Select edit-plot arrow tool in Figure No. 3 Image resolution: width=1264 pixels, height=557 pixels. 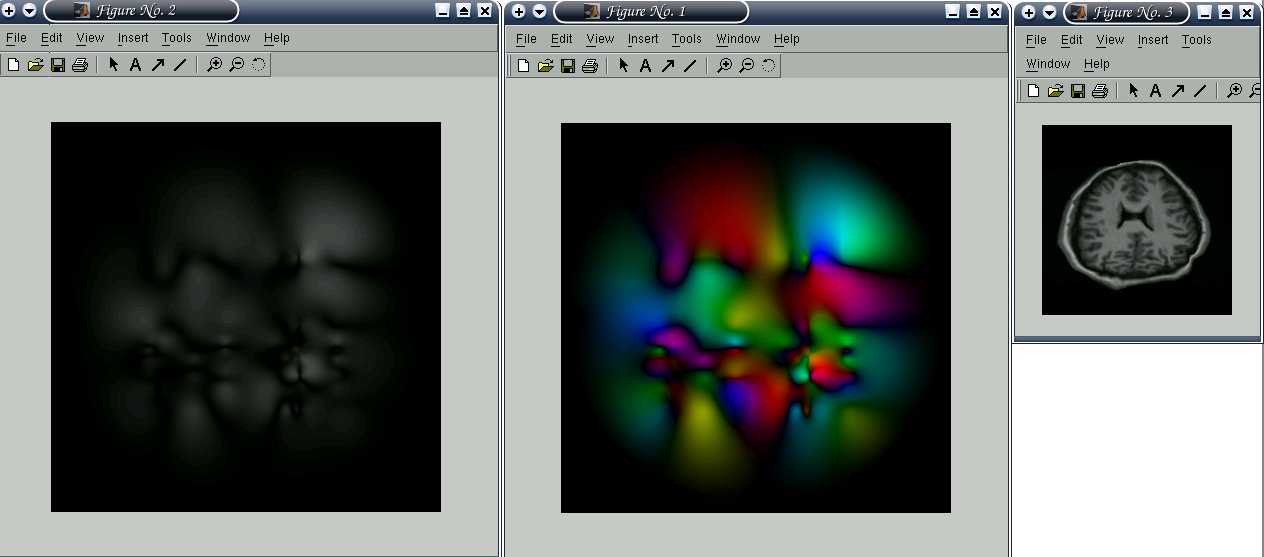point(1133,91)
